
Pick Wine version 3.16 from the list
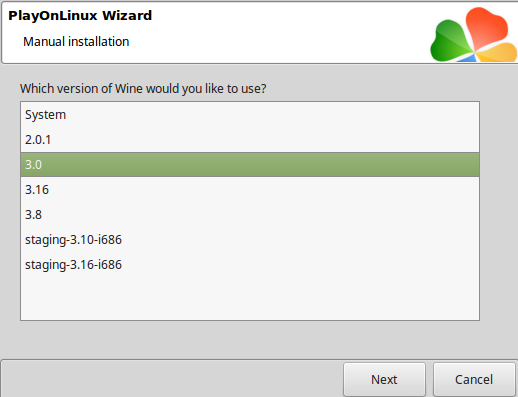coord(250,190)
